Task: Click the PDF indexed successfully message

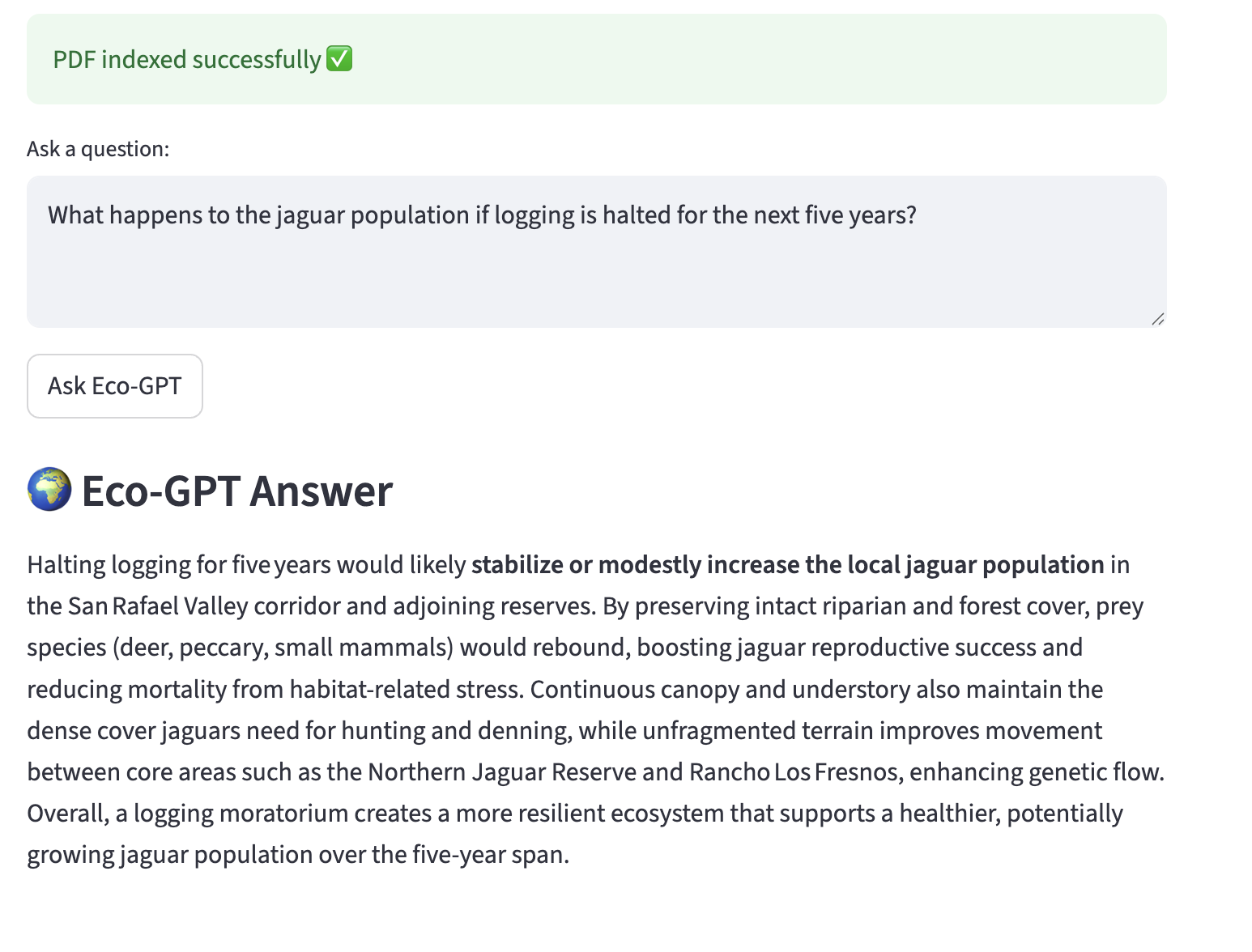Action: (187, 60)
